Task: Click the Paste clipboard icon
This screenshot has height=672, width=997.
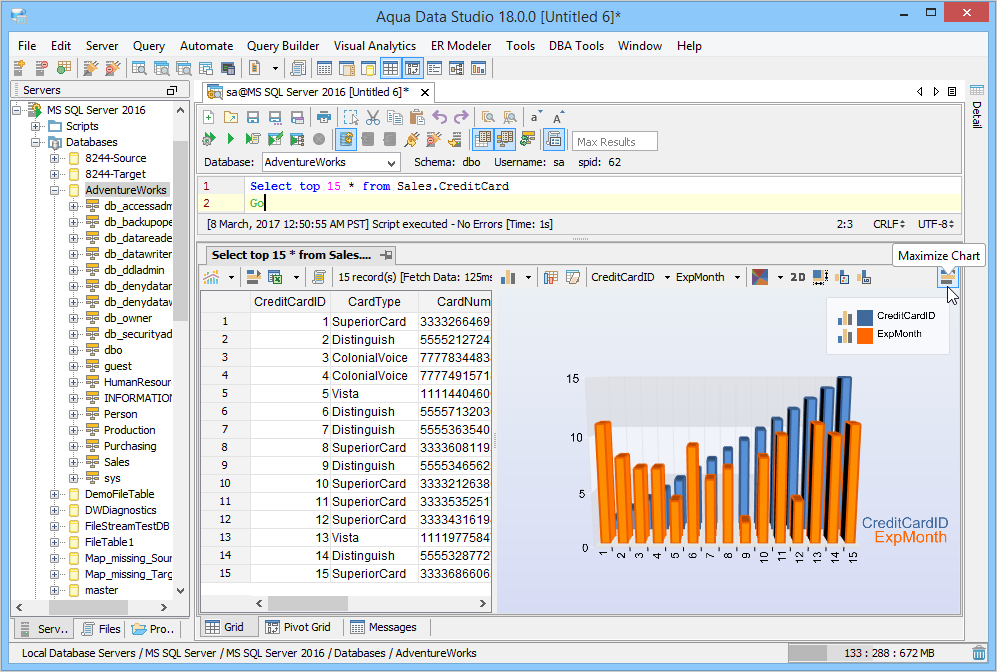Action: [x=416, y=117]
